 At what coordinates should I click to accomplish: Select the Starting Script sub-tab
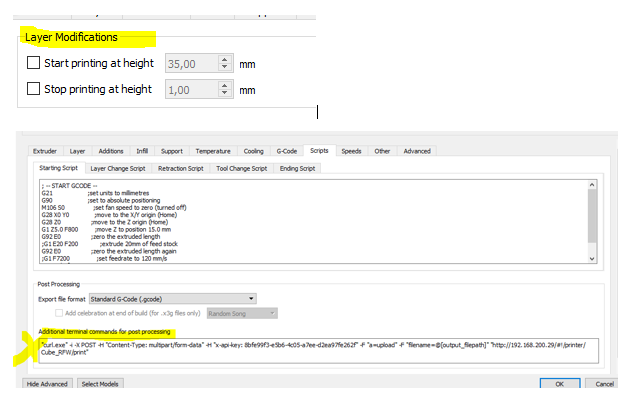(58, 168)
